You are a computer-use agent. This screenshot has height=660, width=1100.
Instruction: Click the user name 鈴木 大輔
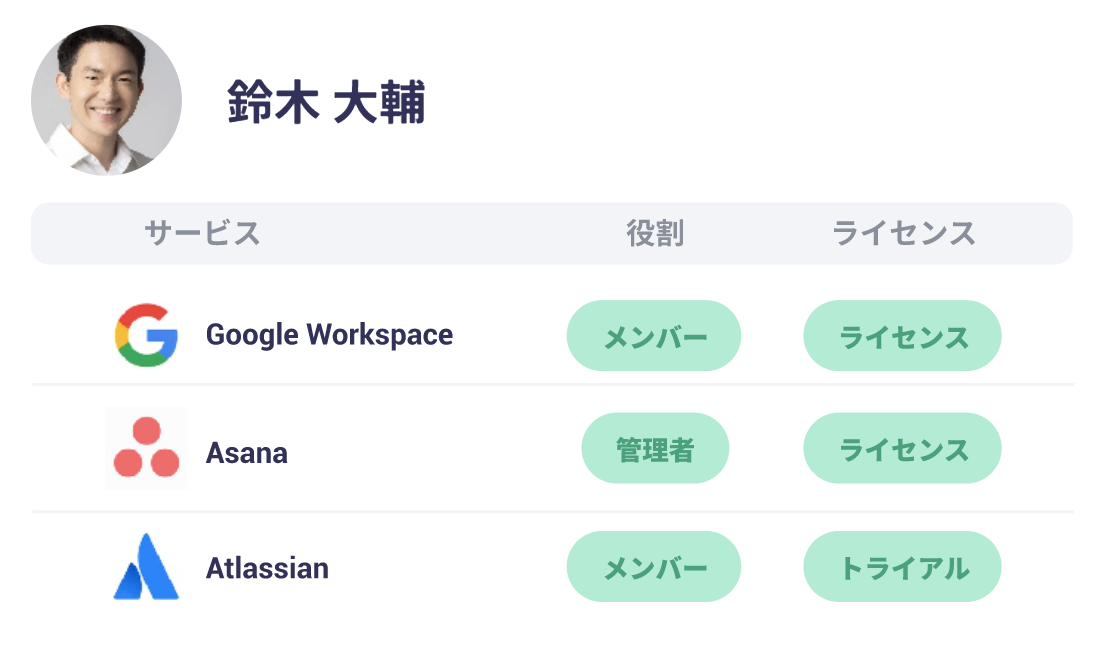point(326,102)
